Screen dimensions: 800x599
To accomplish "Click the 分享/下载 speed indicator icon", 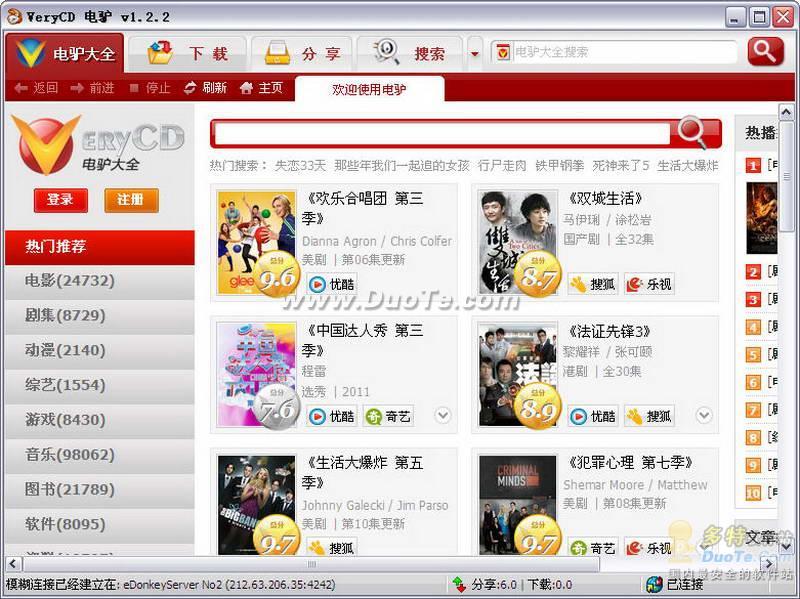I will pos(459,585).
